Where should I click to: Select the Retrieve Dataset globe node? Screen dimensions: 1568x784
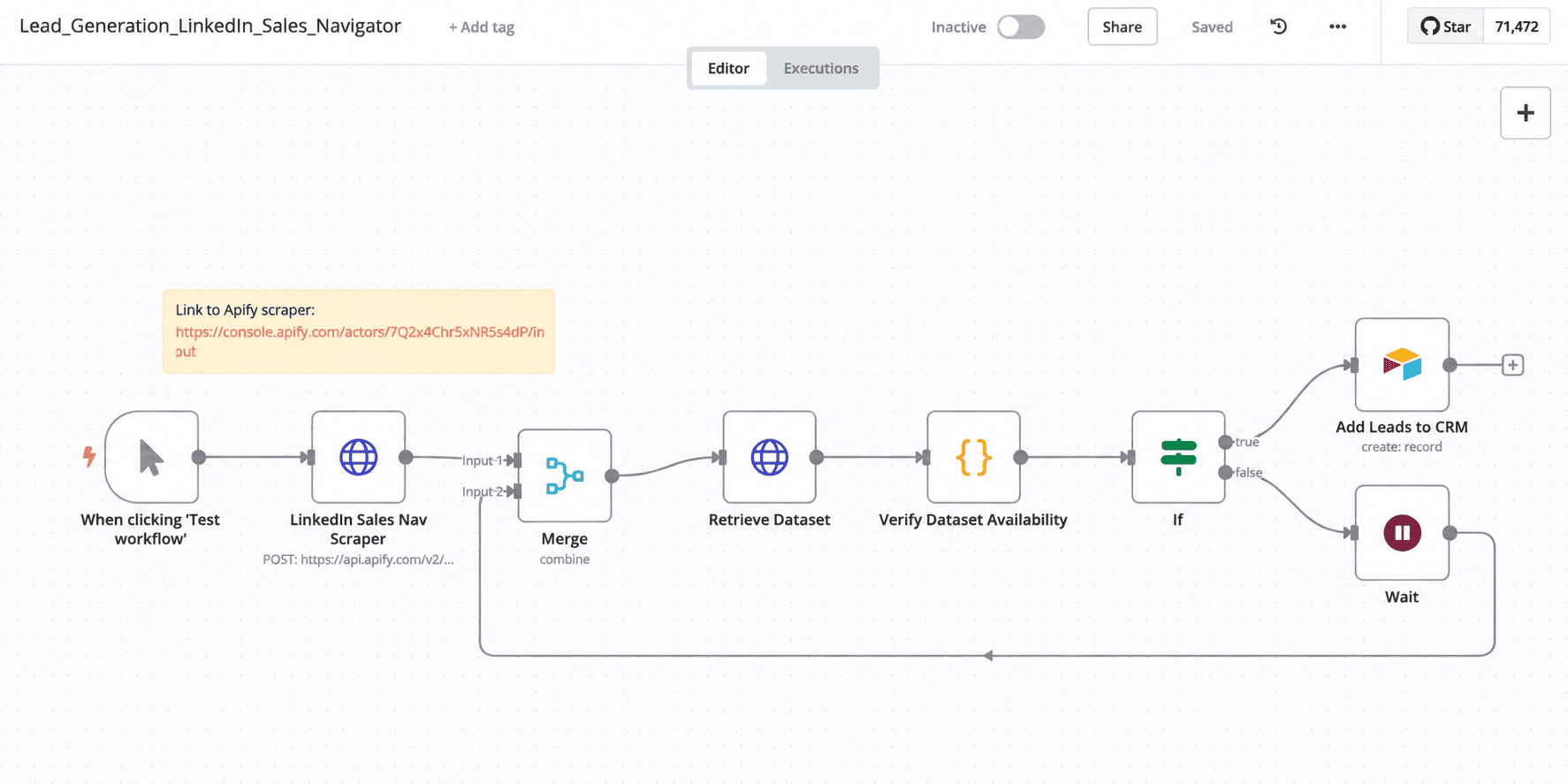tap(769, 457)
